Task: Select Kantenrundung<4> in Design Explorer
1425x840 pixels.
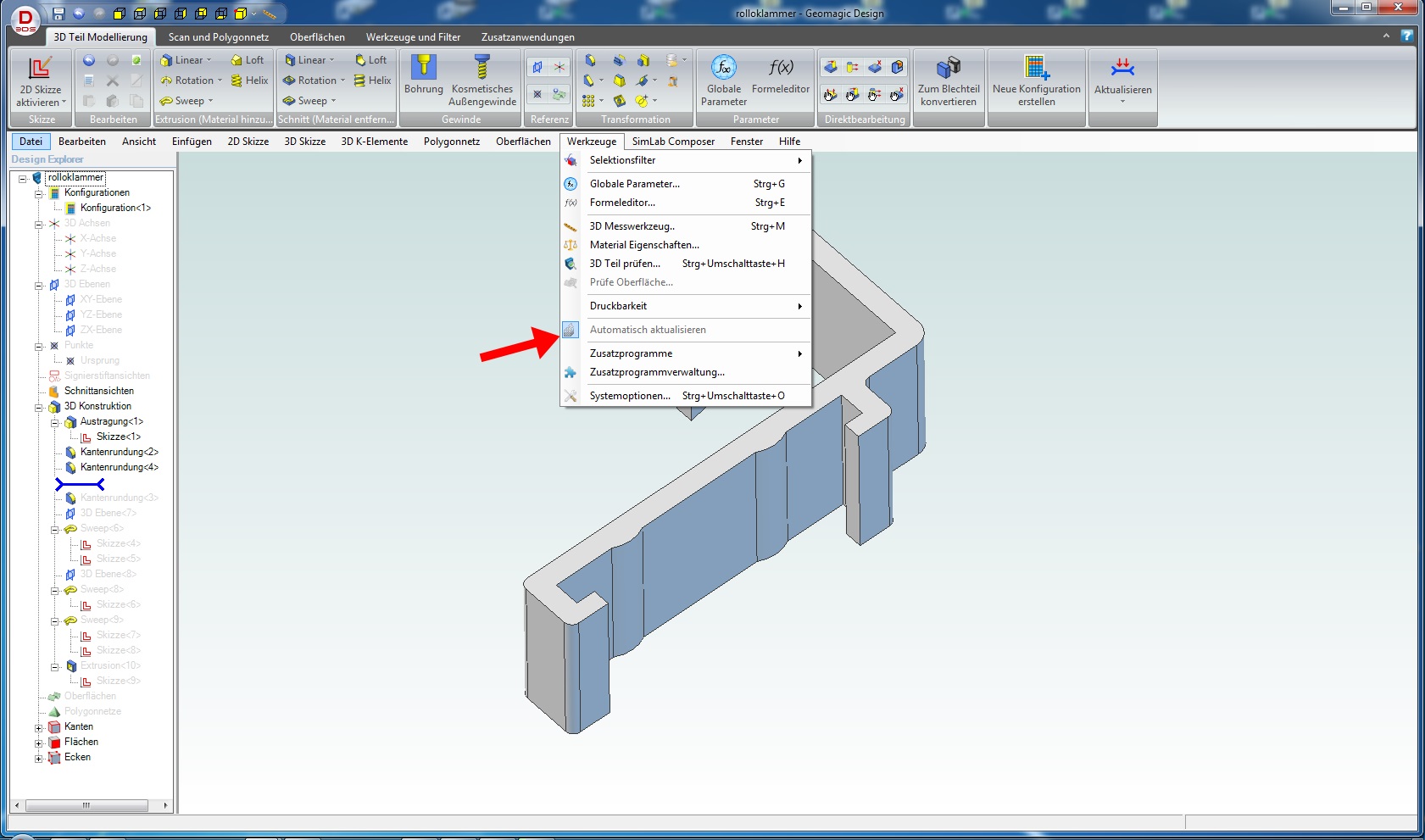Action: pyautogui.click(x=120, y=467)
